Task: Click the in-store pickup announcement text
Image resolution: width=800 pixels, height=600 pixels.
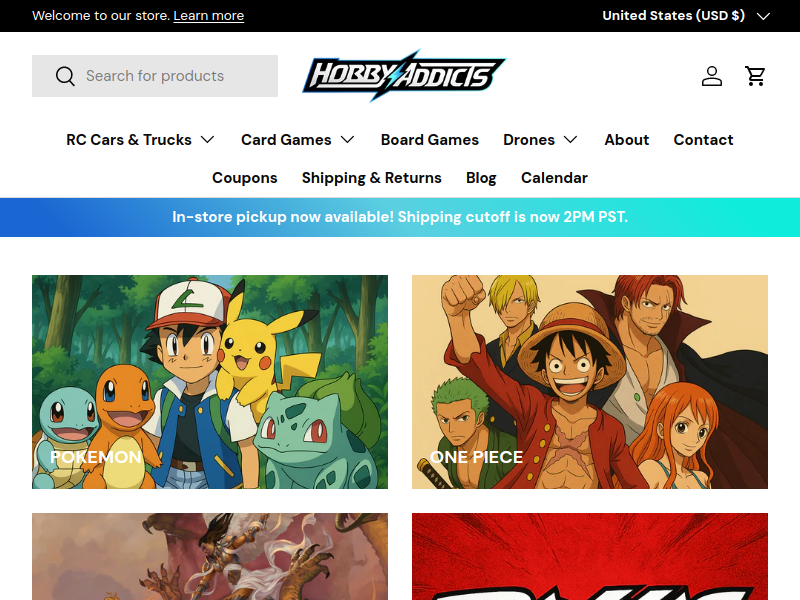Action: point(400,217)
